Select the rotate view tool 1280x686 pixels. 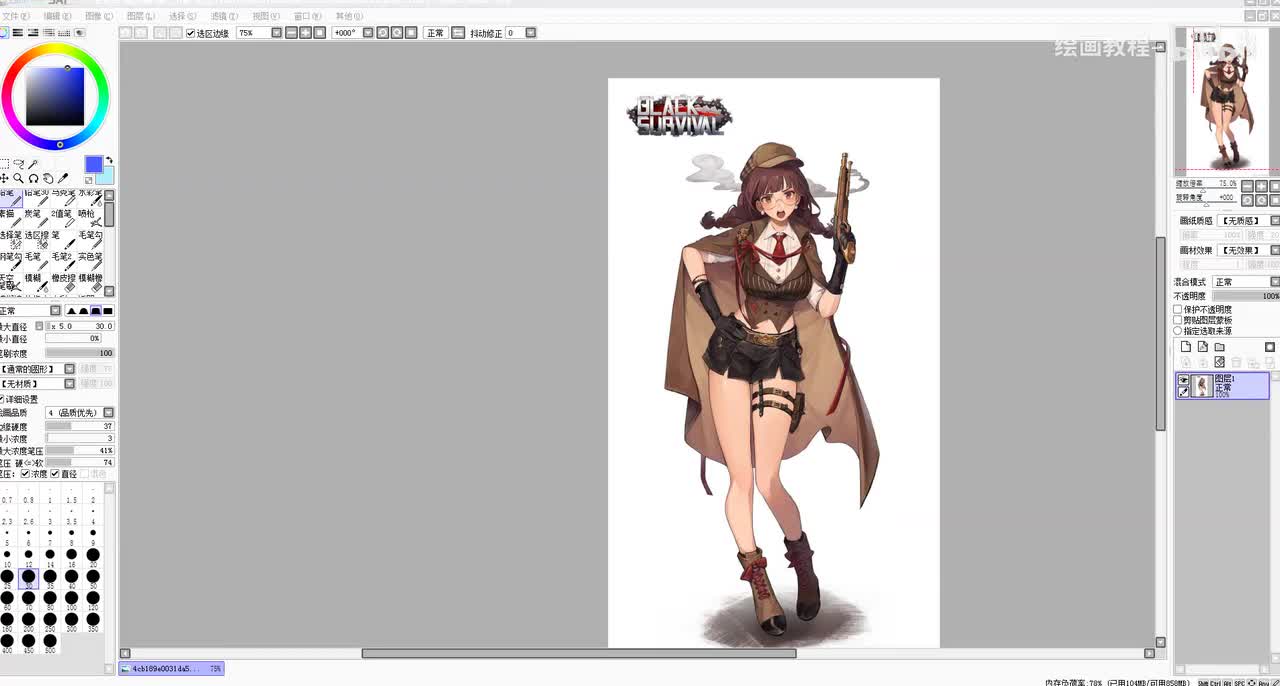click(33, 178)
